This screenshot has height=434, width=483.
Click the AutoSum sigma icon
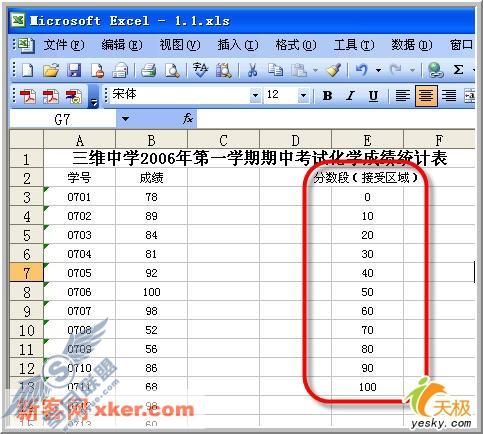tap(458, 70)
